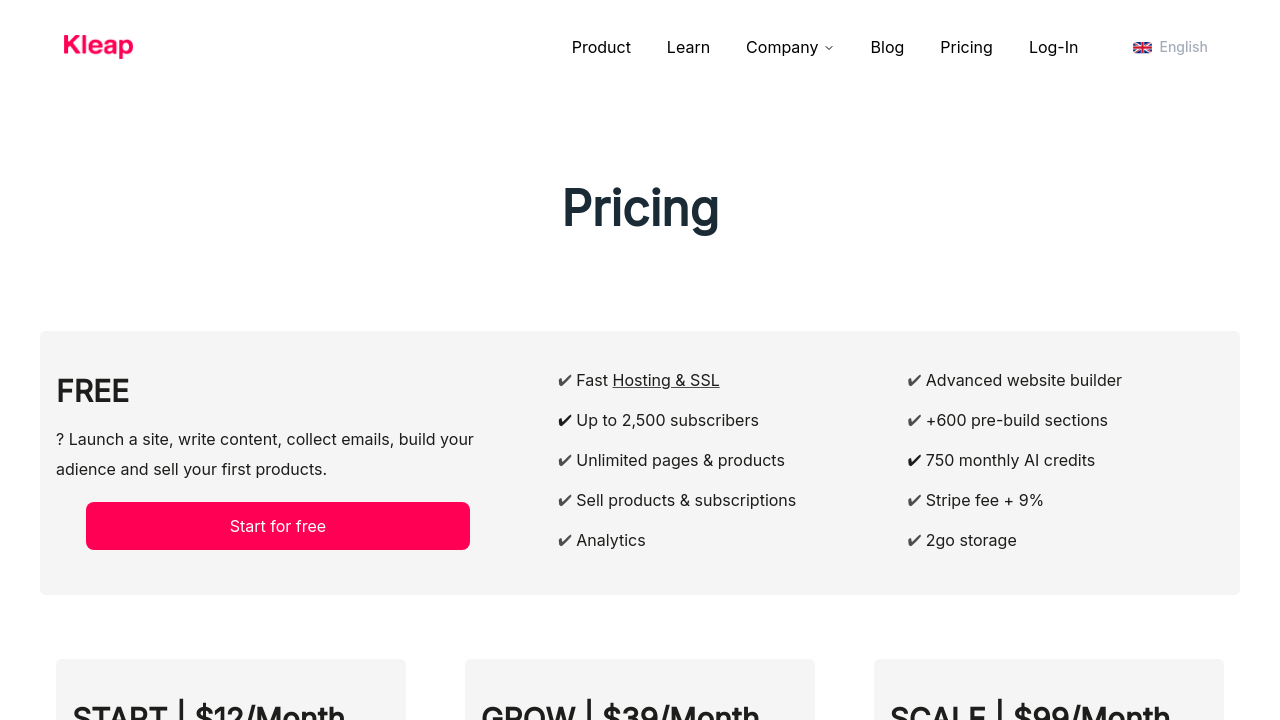This screenshot has width=1280, height=720.
Task: Click the checkmark next to 2go storage
Action: point(914,540)
